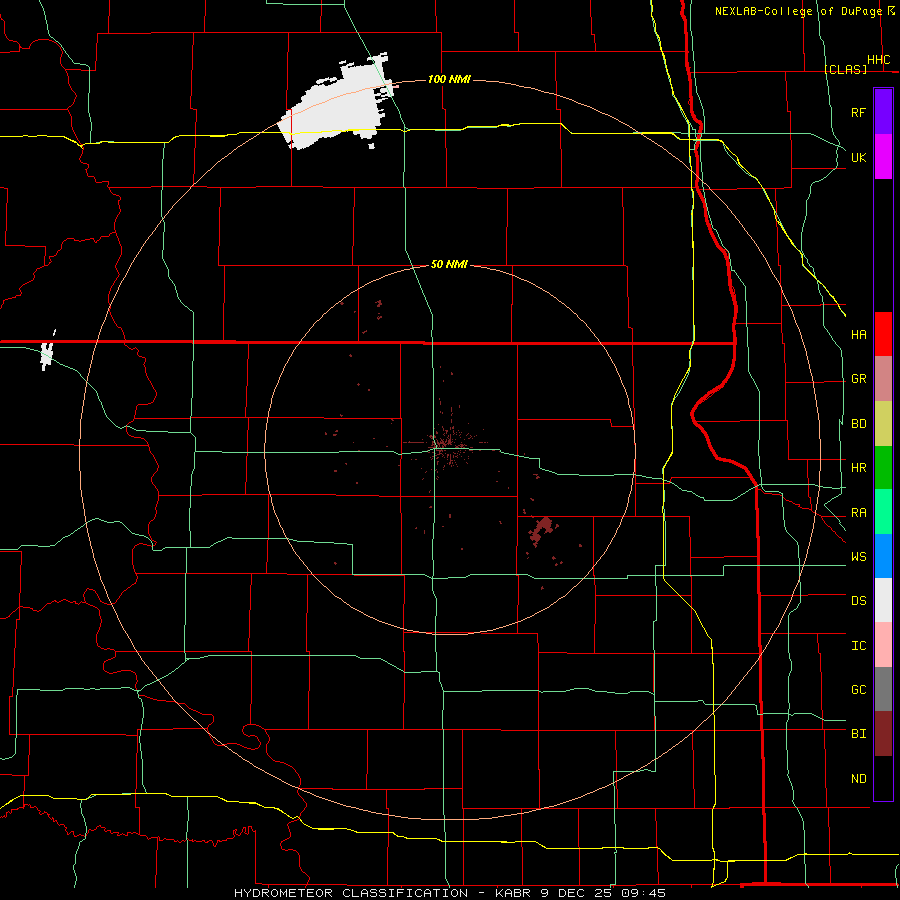Viewport: 900px width, 900px height.
Task: Click the [CLAS] units label
Action: tap(846, 69)
